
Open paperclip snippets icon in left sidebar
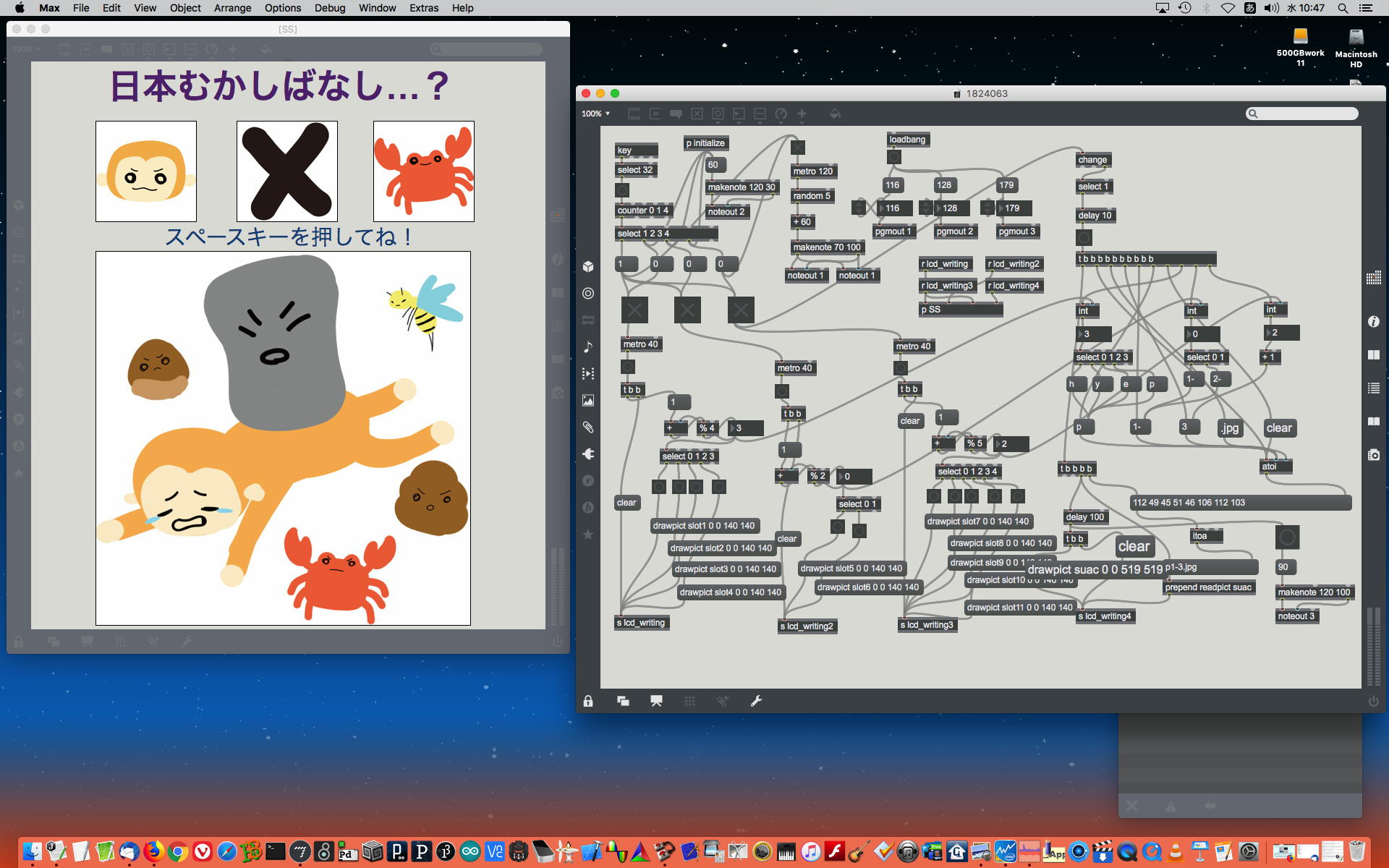[588, 427]
